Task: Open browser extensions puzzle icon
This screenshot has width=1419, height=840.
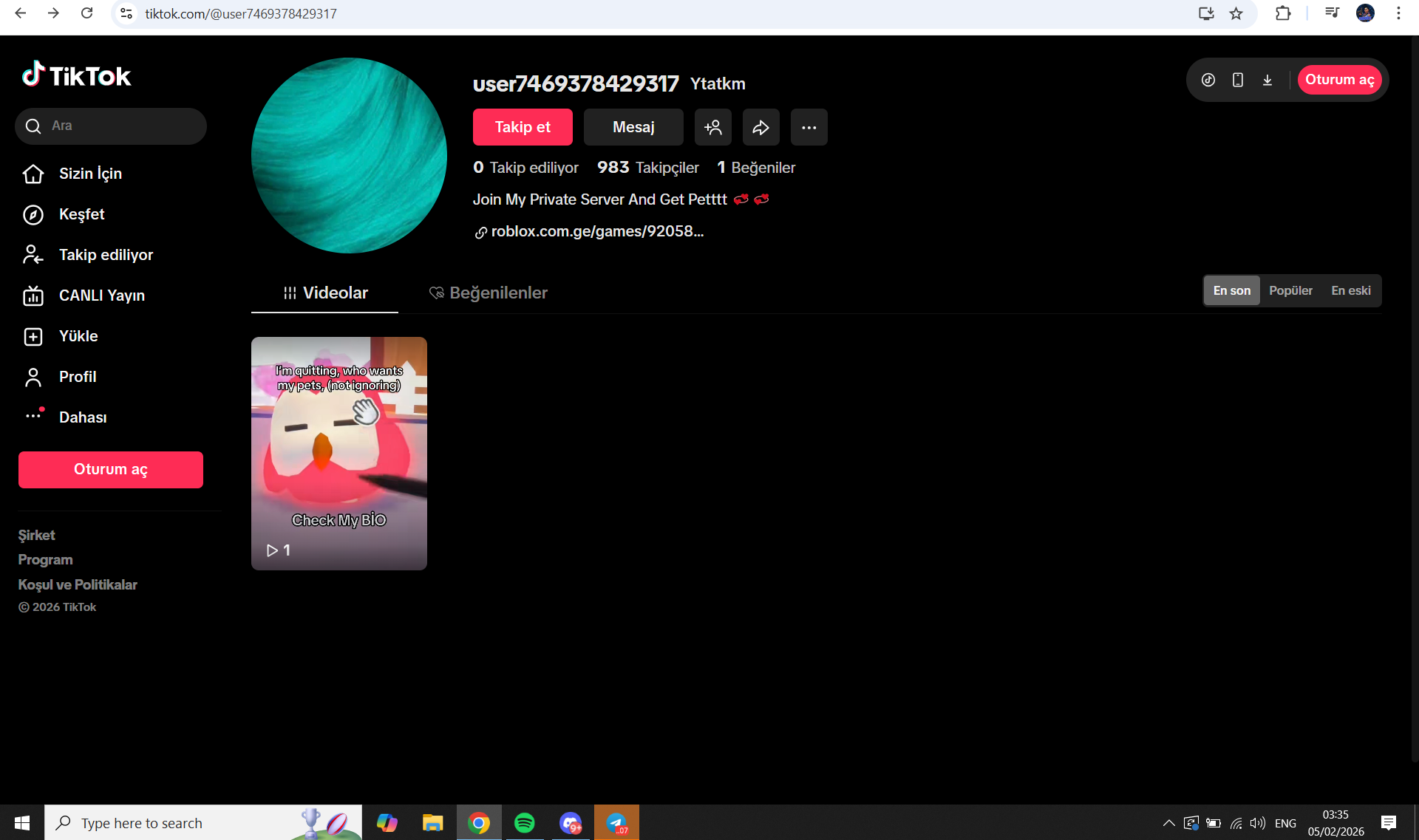Action: coord(1283,13)
